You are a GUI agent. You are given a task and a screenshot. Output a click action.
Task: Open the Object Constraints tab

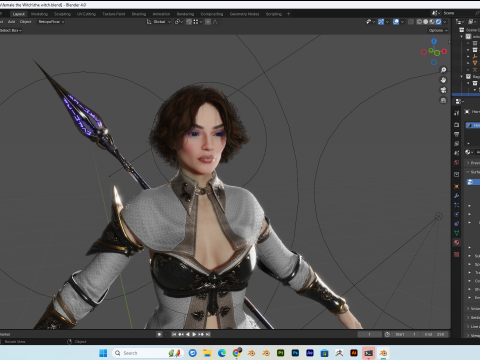tap(457, 223)
